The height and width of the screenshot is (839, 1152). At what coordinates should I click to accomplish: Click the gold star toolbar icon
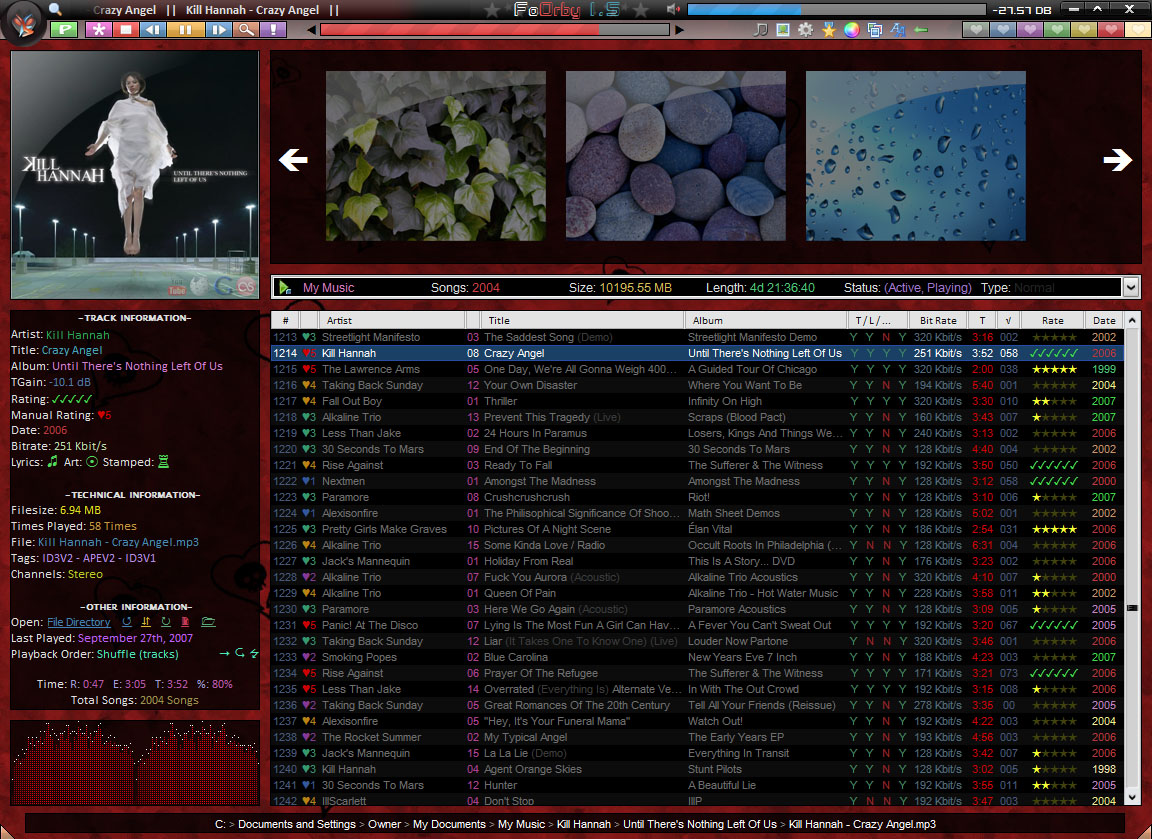[829, 30]
